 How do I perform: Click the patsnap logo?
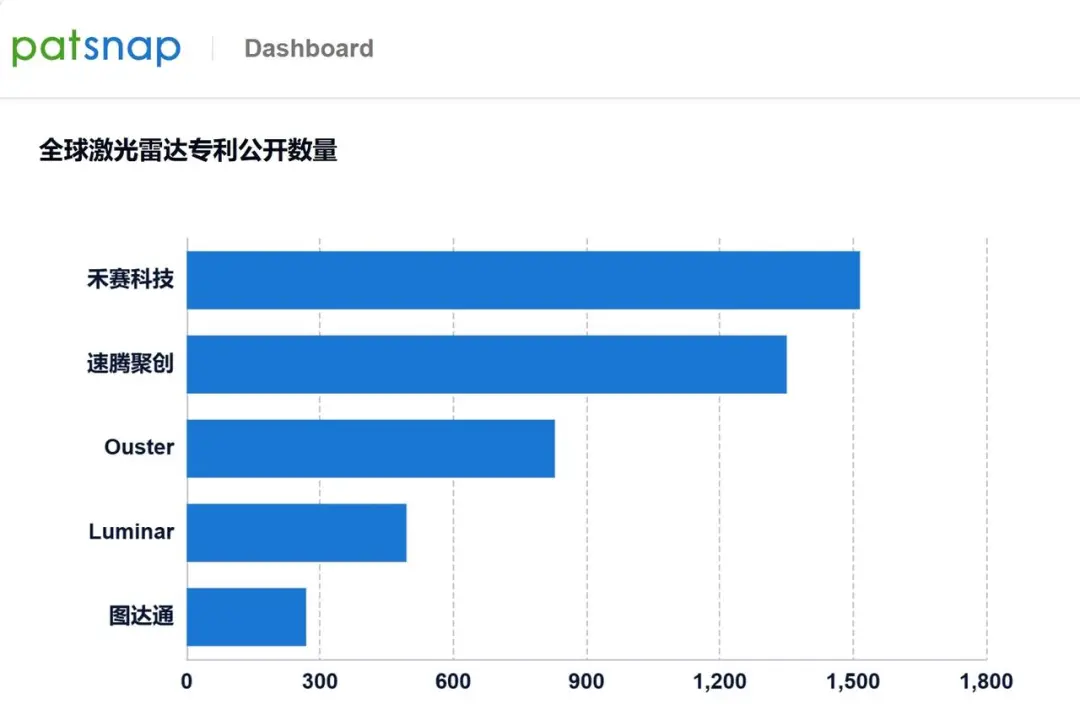[x=96, y=48]
